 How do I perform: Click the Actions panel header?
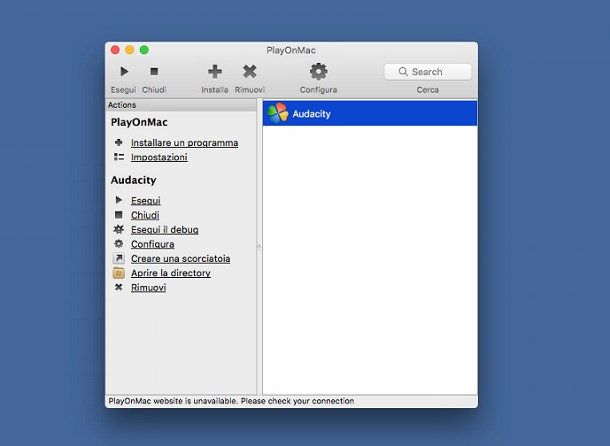click(181, 105)
